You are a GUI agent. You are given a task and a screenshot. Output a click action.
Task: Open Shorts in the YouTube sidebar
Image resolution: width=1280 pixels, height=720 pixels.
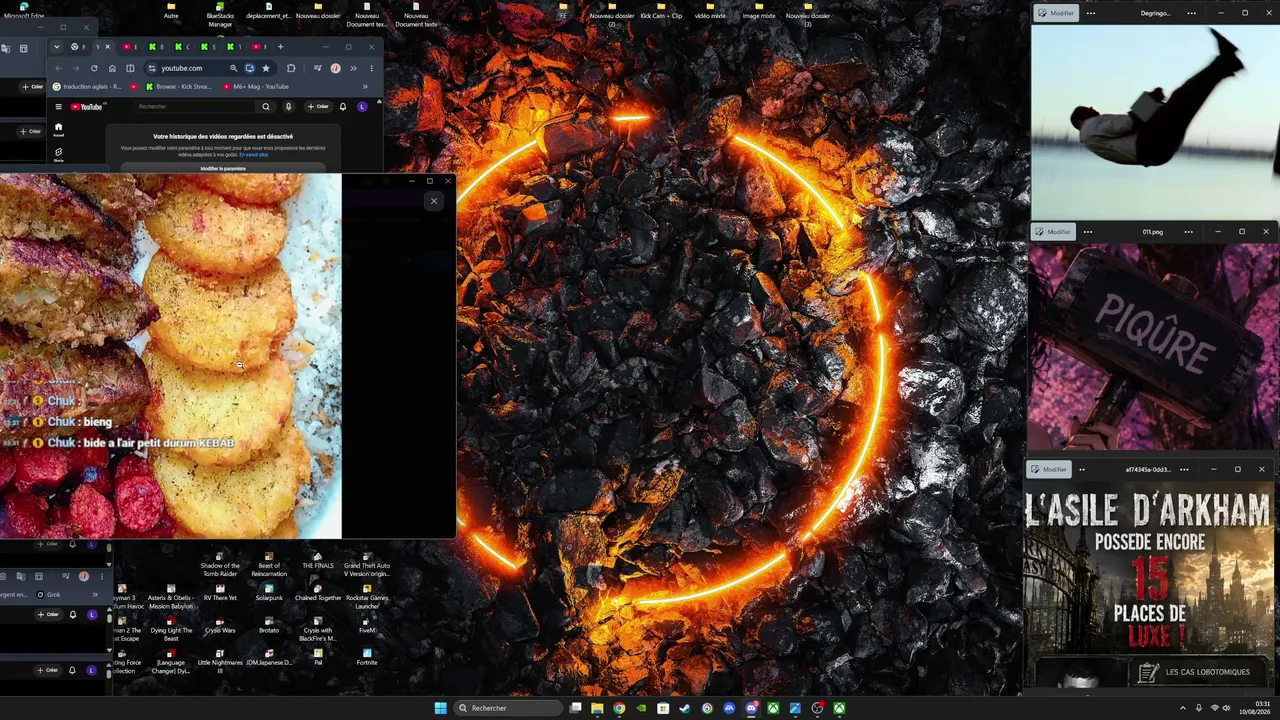pos(58,155)
